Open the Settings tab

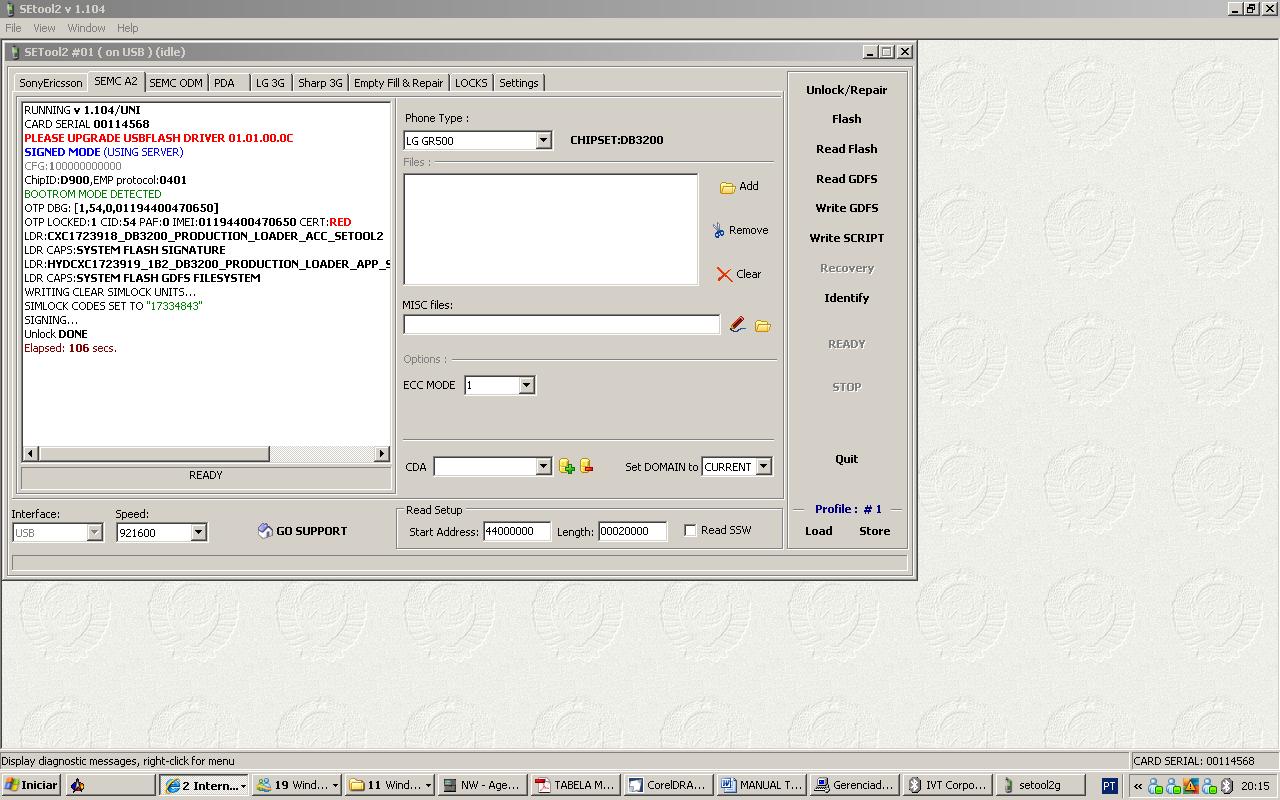point(518,83)
